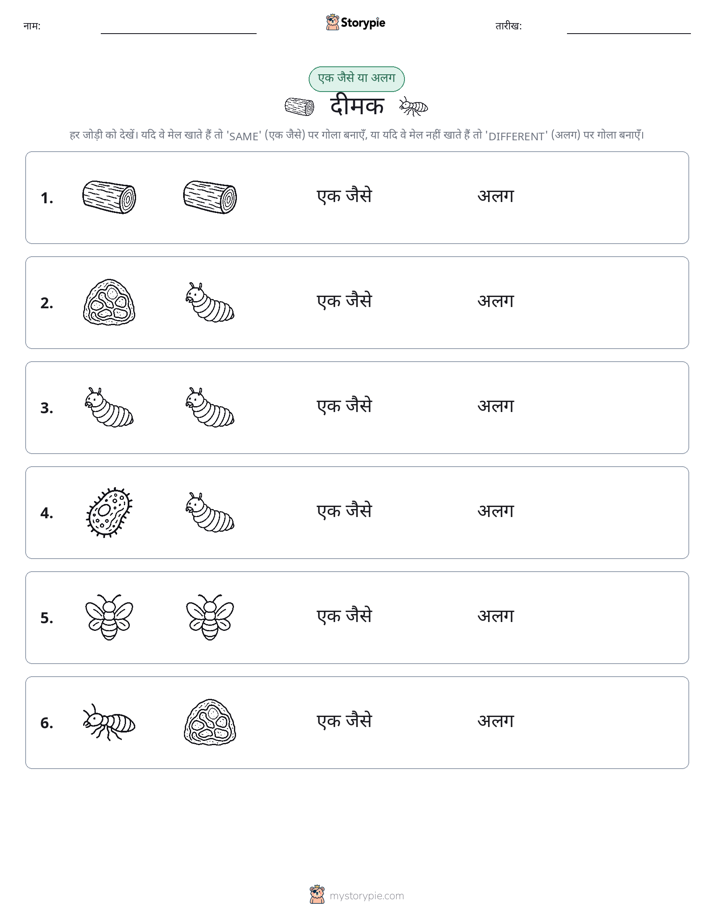714x924 pixels.
Task: Select 'अलग' for question 2
Action: pyautogui.click(x=495, y=301)
